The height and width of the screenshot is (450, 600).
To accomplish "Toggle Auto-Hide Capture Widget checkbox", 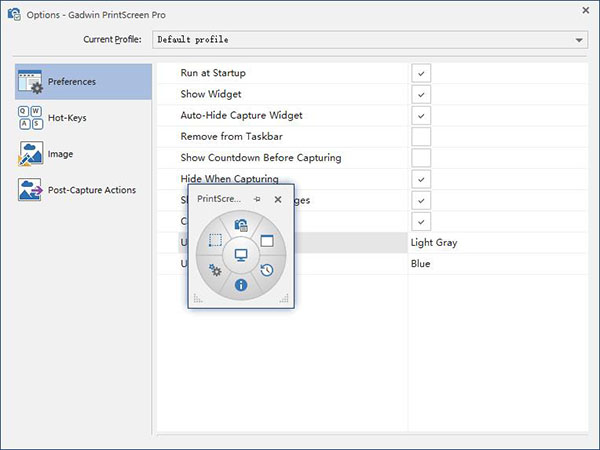I will [x=421, y=116].
